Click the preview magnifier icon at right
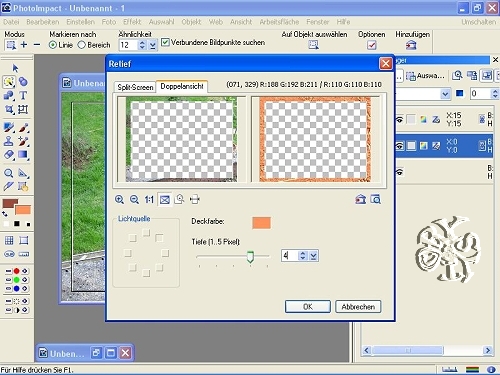 point(376,199)
